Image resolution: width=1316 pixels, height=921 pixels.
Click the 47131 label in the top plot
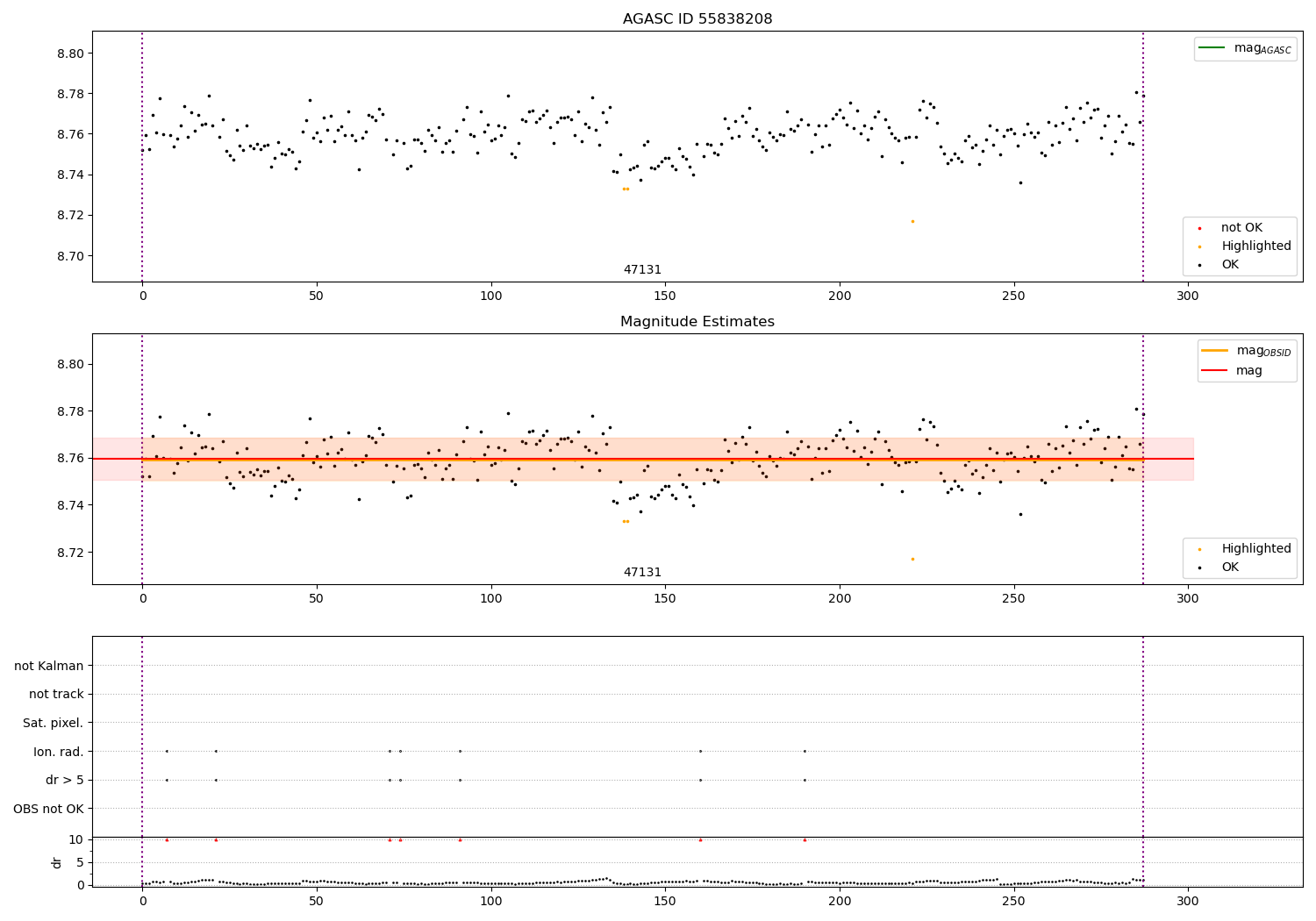(642, 269)
